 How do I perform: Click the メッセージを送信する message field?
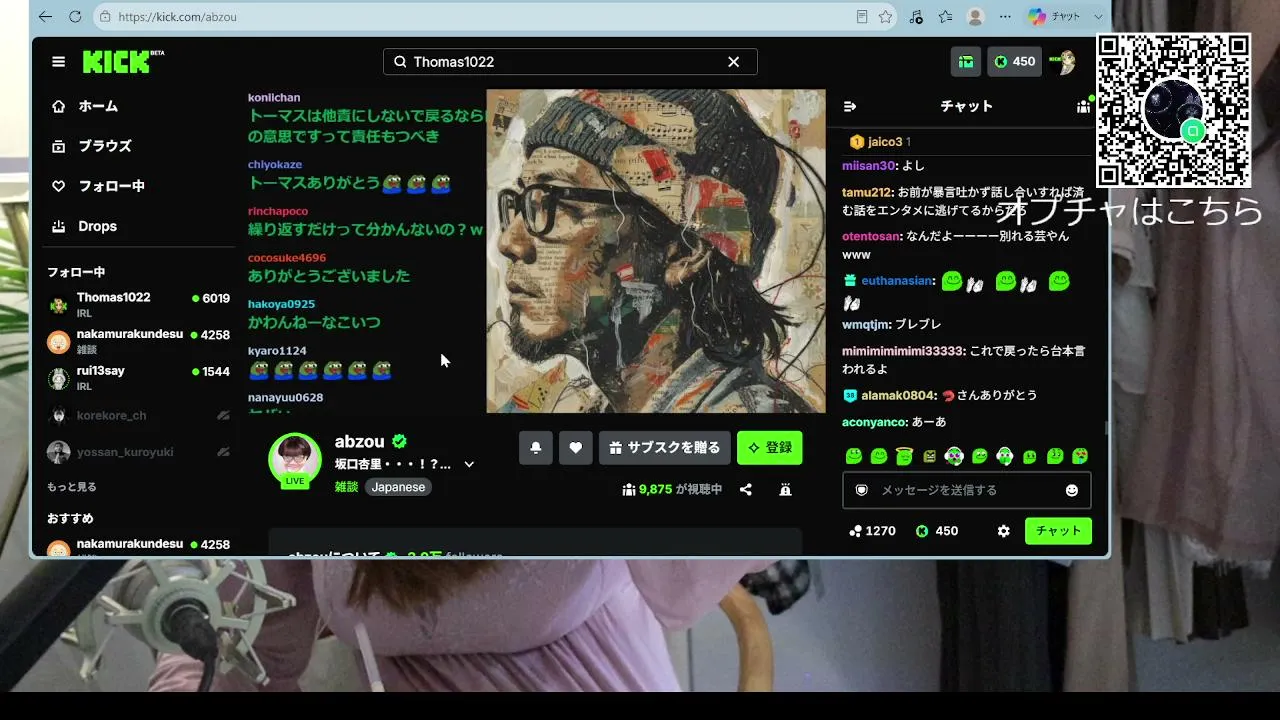coord(966,490)
